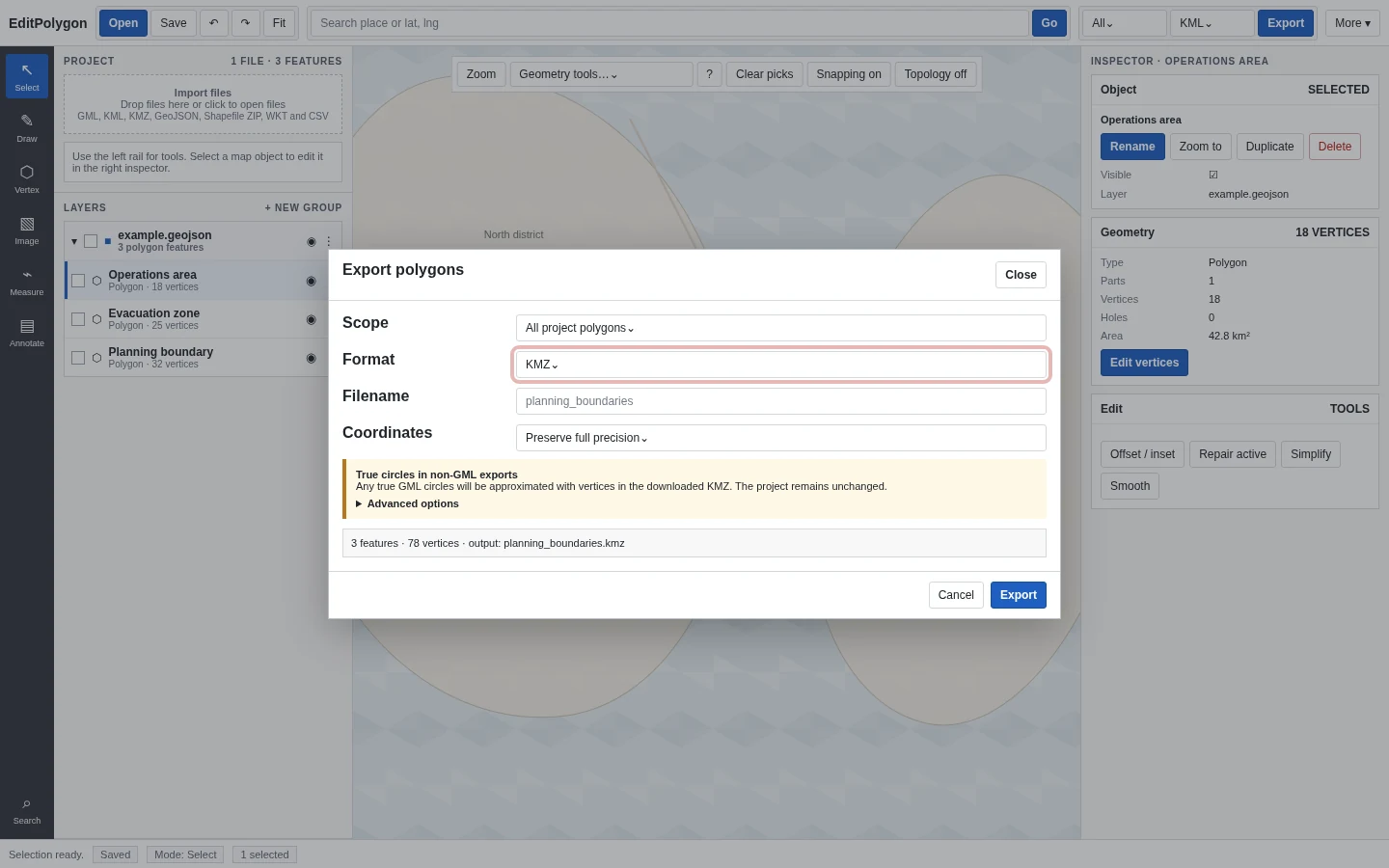This screenshot has height=868, width=1389.
Task: Expand Advanced options disclosure
Action: [407, 503]
